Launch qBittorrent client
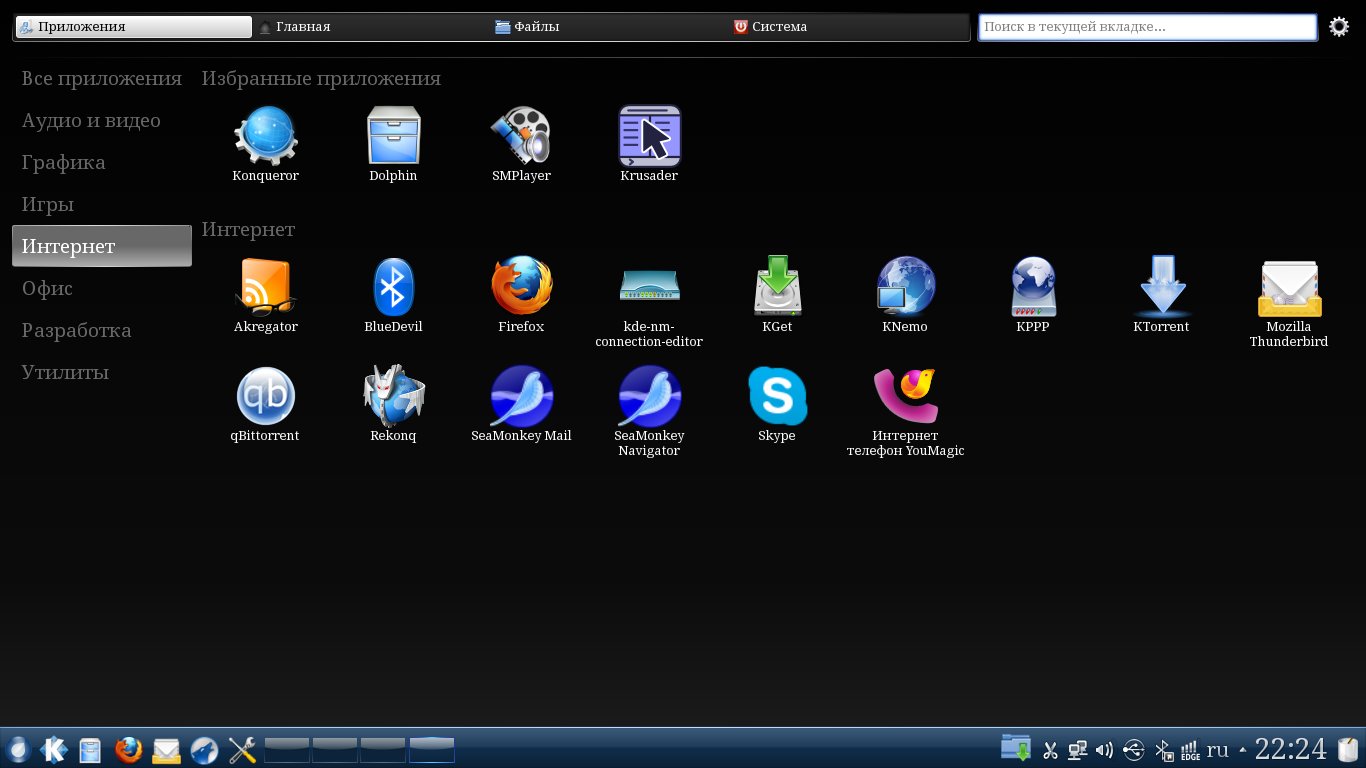This screenshot has width=1366, height=768. 265,397
